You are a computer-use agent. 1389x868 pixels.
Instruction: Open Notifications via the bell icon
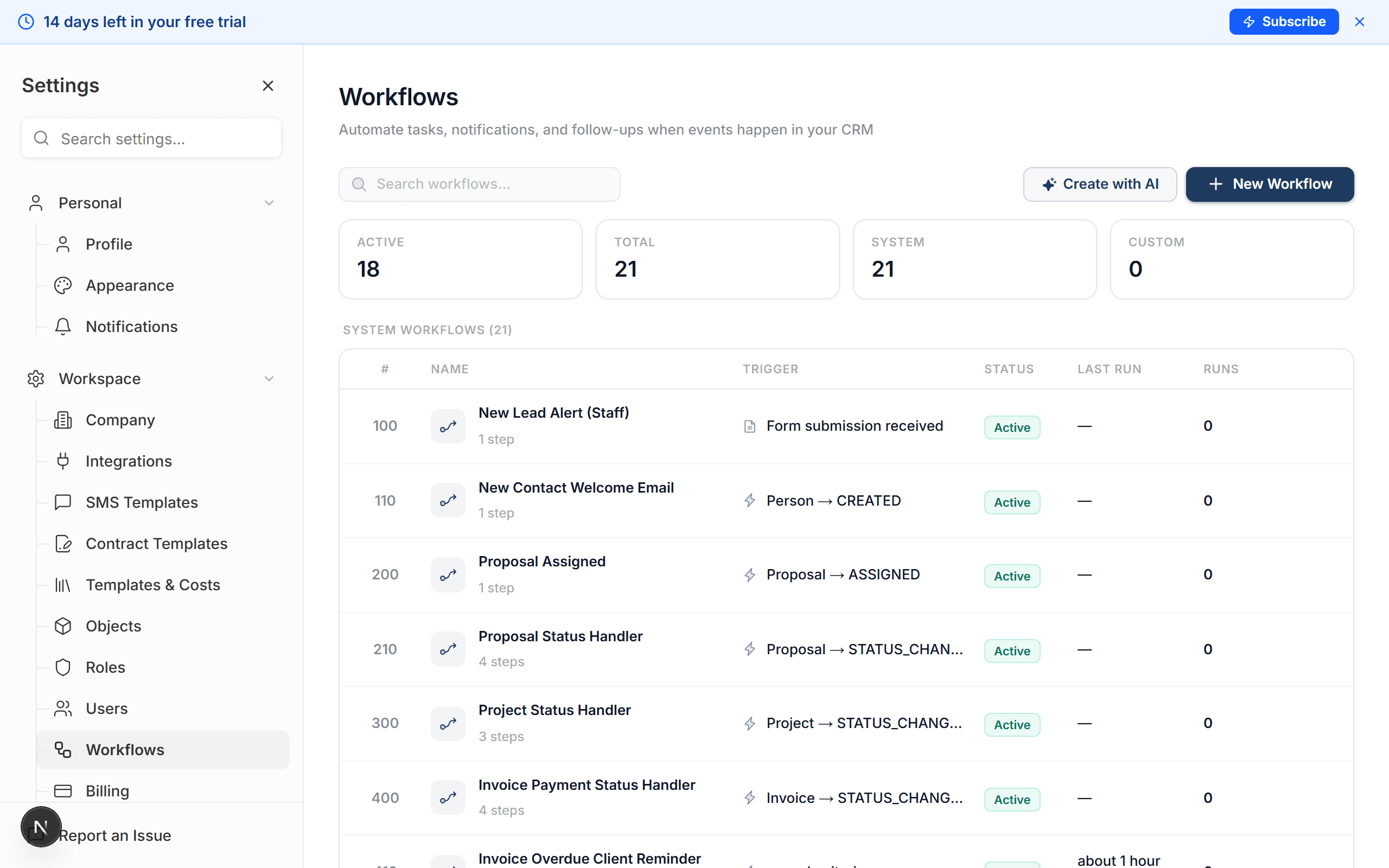click(63, 326)
